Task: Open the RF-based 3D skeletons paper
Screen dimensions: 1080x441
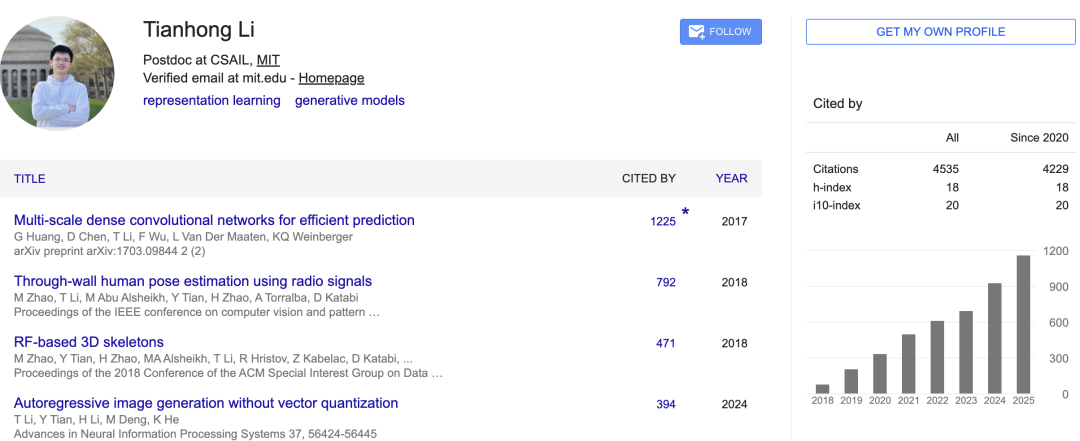Action: (89, 342)
